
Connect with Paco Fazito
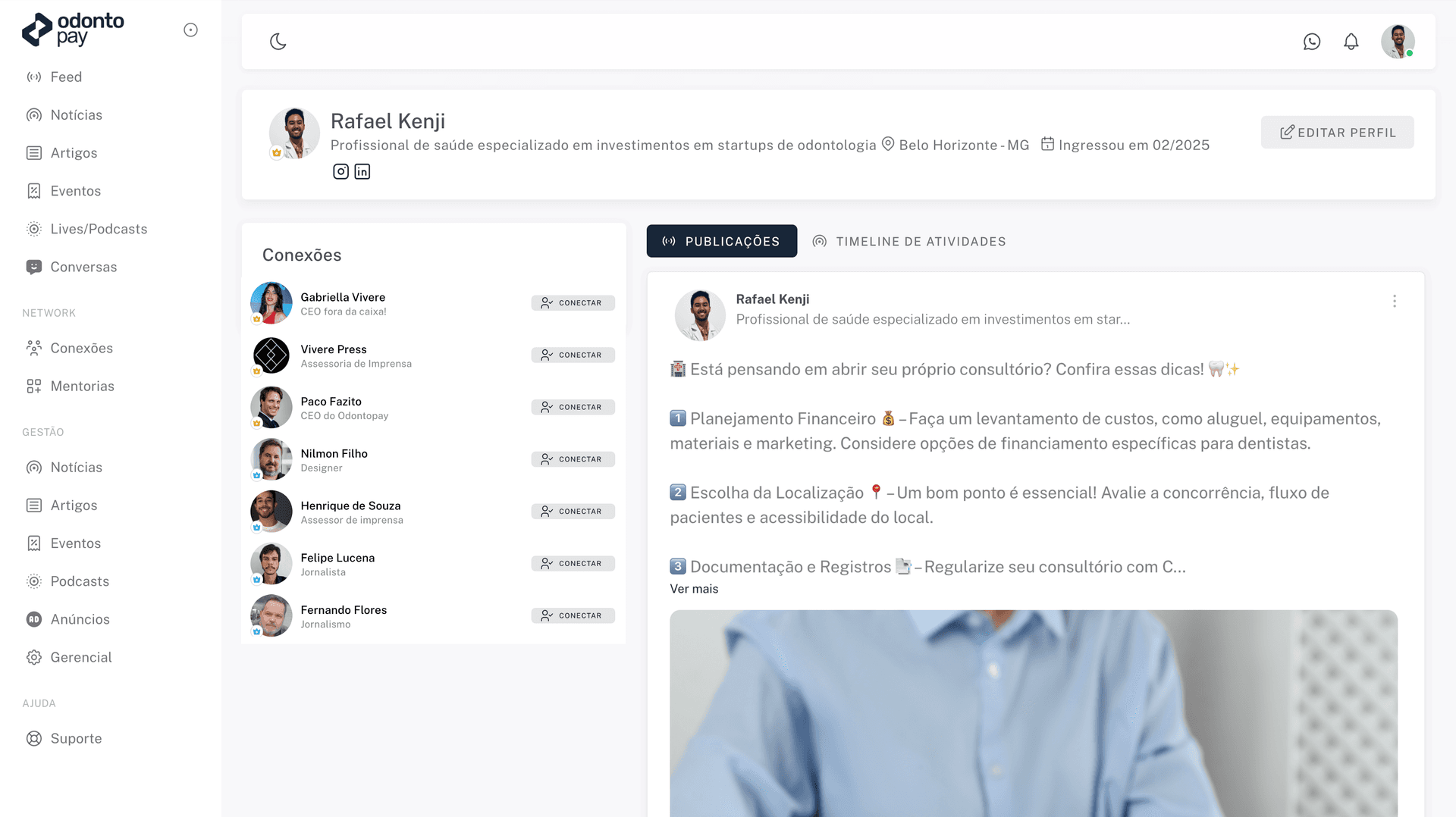click(573, 407)
